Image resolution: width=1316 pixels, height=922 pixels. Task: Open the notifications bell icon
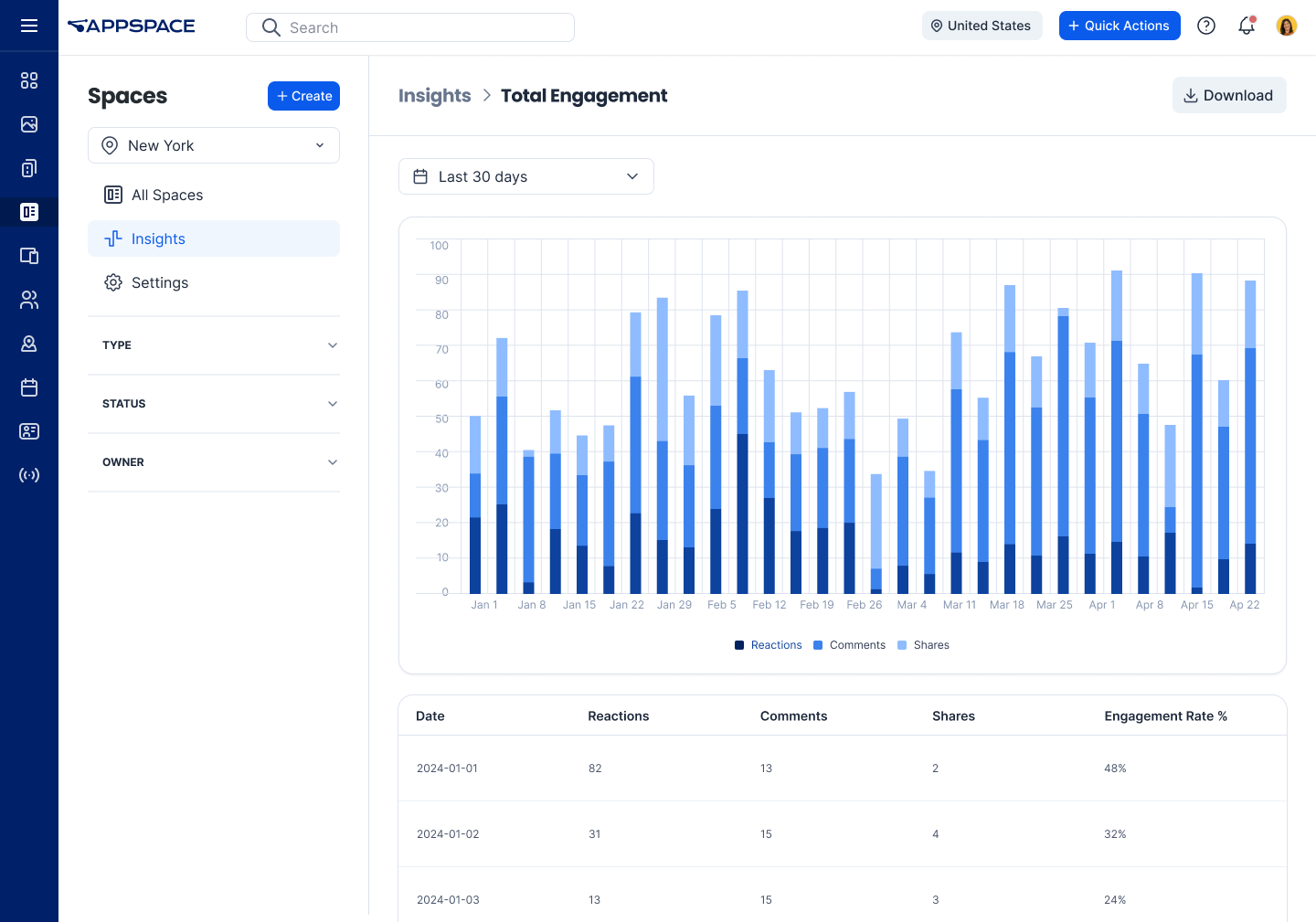click(1247, 26)
